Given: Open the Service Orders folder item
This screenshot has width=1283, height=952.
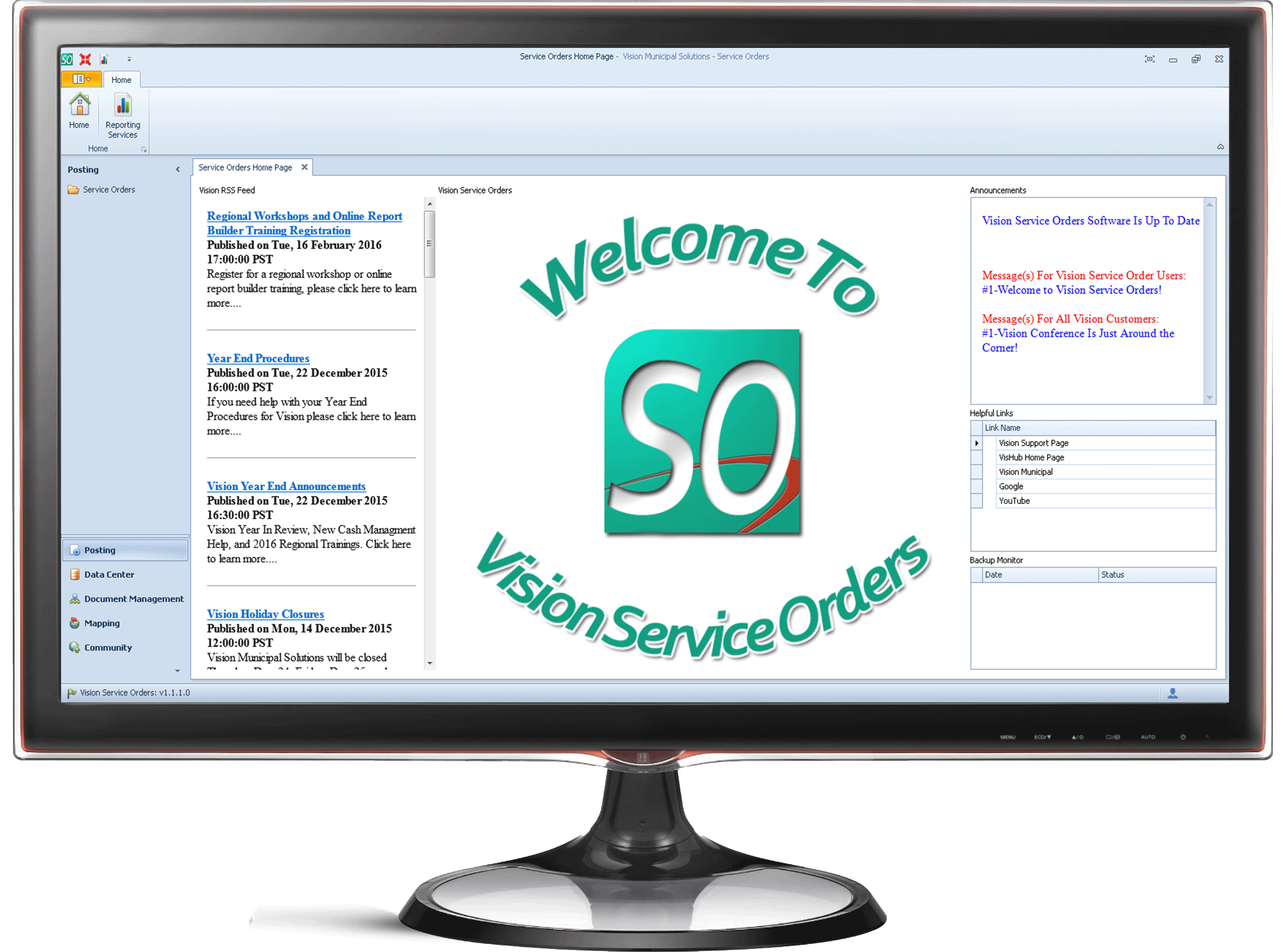Looking at the screenshot, I should point(101,190).
